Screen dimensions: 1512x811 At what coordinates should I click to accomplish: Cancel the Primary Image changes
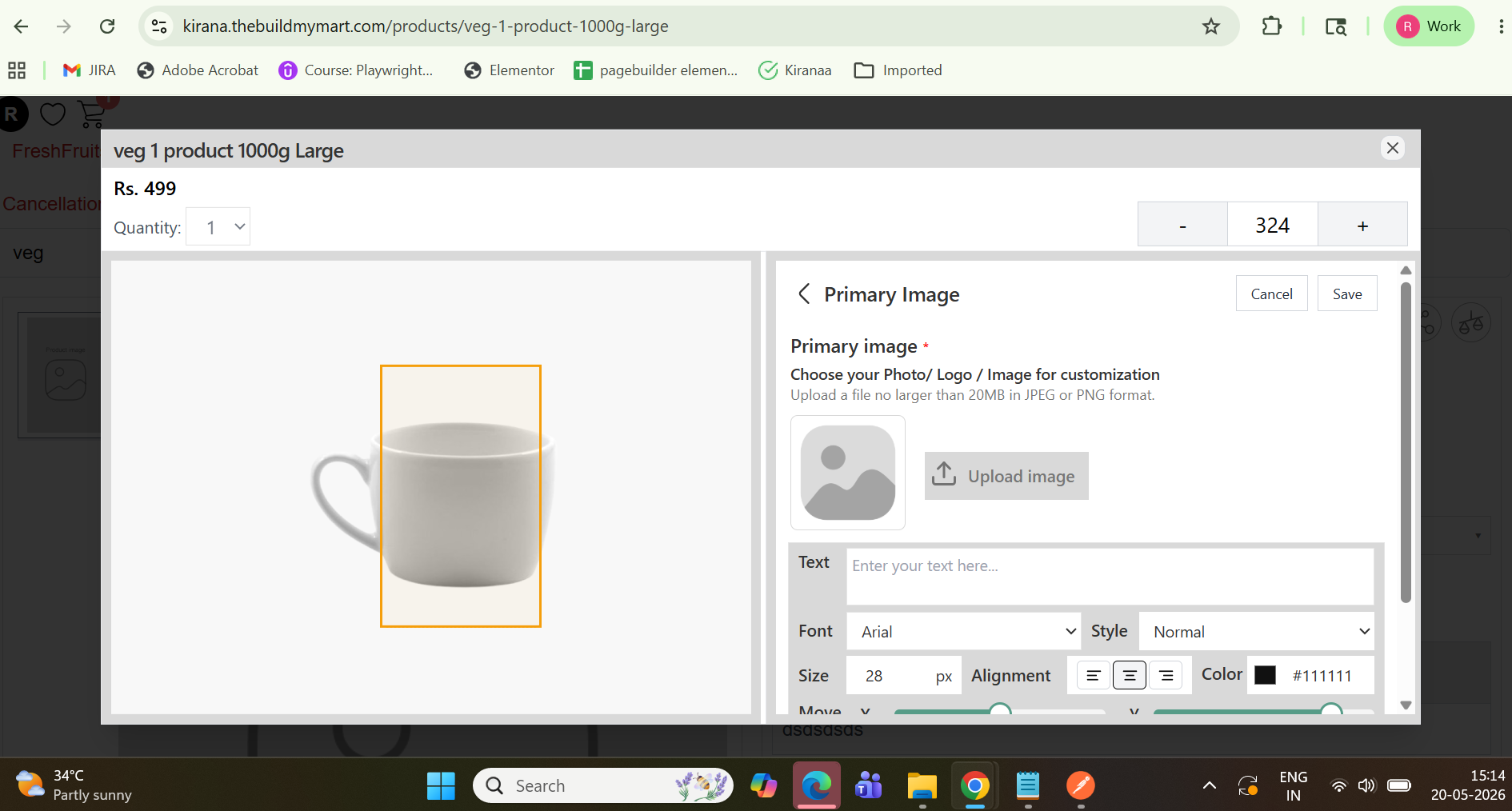point(1271,294)
